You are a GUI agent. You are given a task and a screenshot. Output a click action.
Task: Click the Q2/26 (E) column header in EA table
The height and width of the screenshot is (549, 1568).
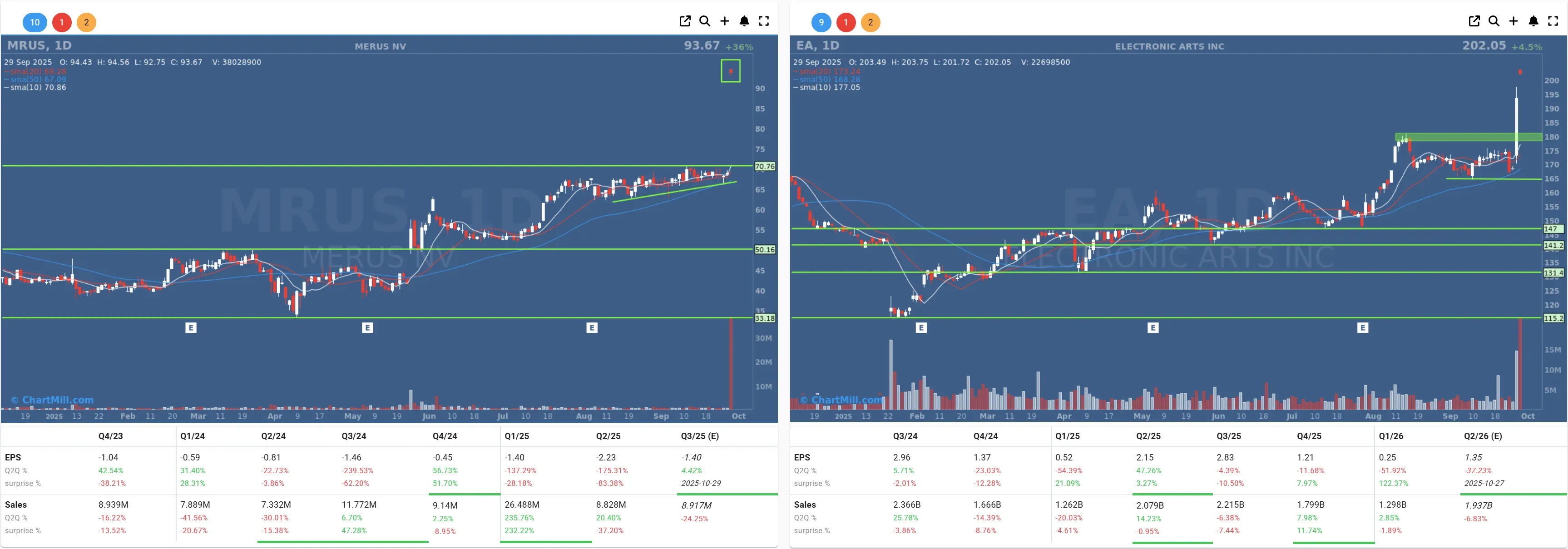tap(1483, 436)
